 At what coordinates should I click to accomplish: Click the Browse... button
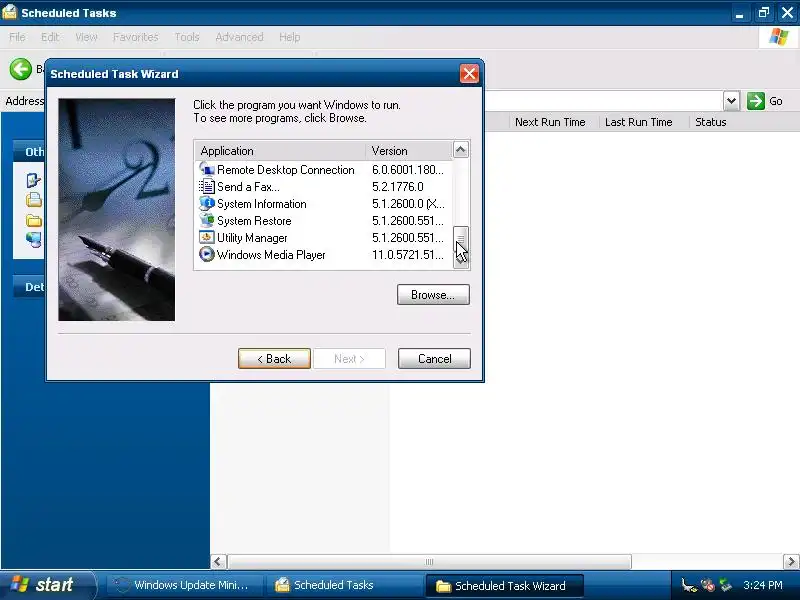point(433,294)
